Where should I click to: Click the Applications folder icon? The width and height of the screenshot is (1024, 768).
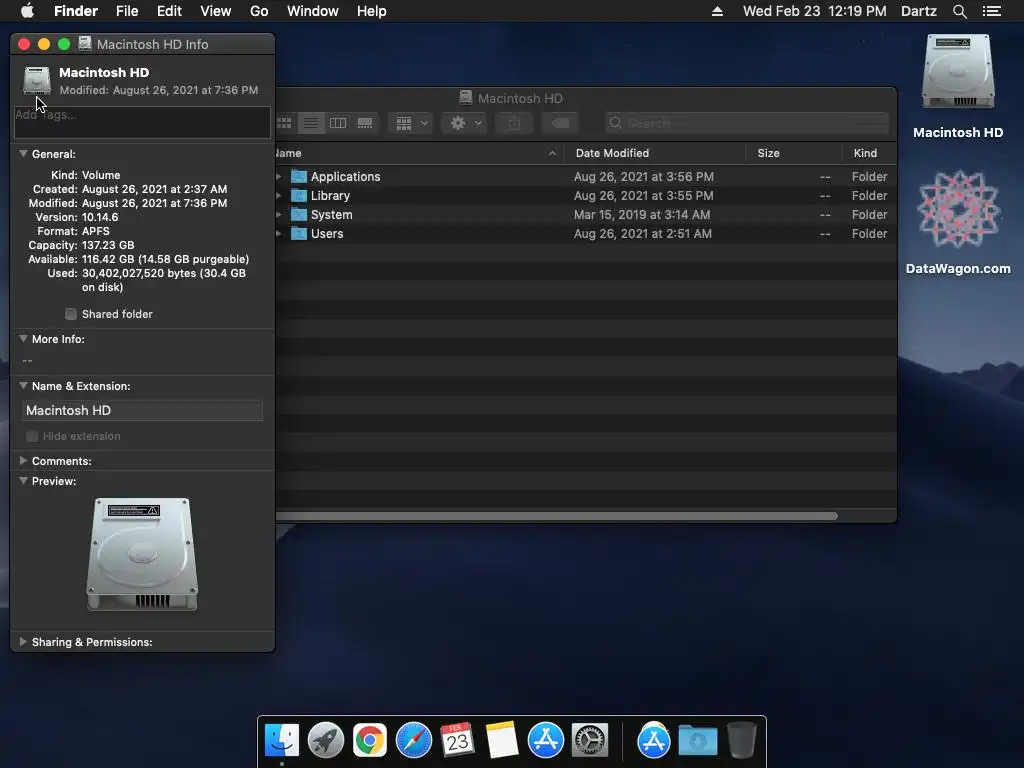click(299, 176)
